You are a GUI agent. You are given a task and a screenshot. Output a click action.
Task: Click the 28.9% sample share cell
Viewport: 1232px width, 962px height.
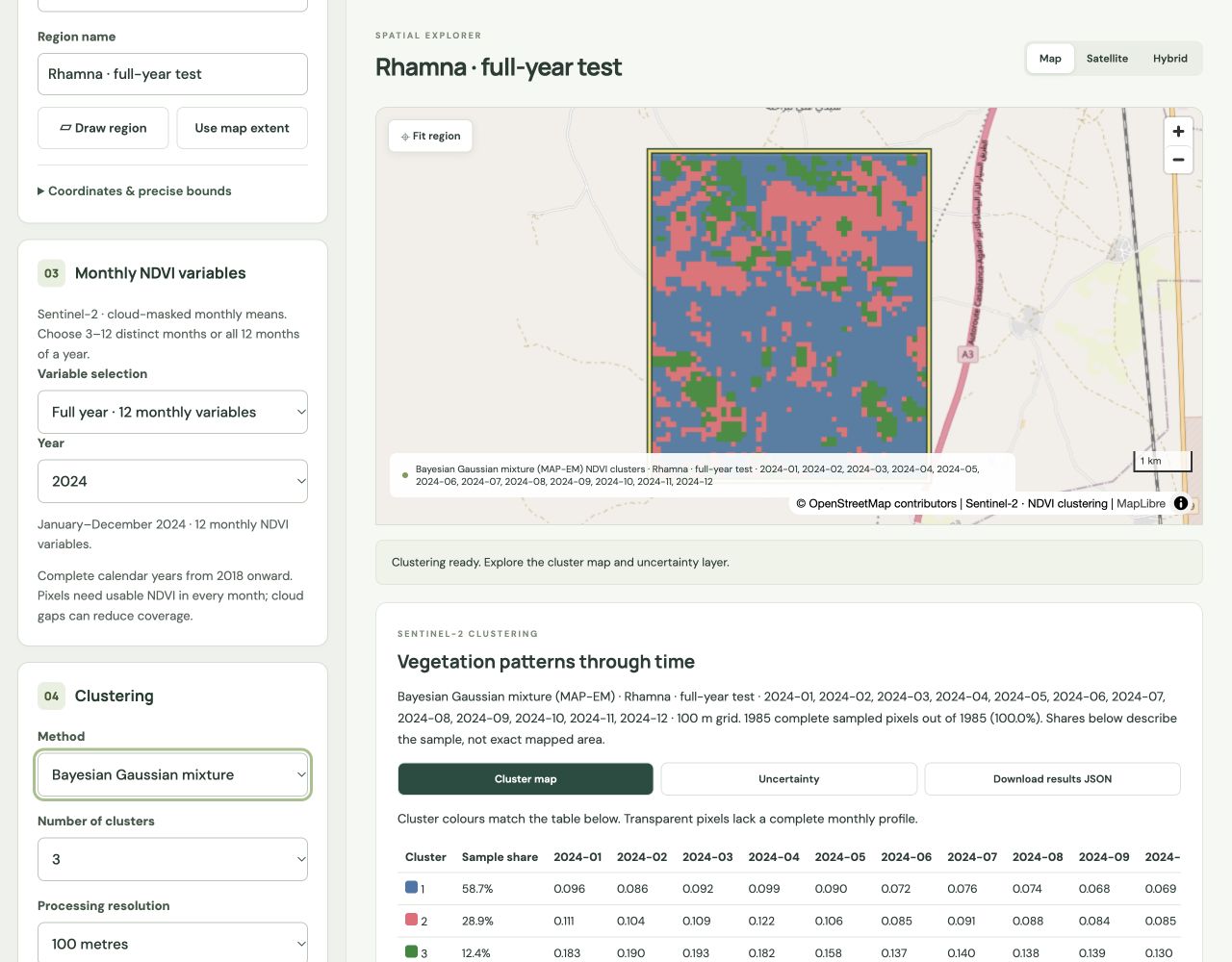pyautogui.click(x=477, y=921)
